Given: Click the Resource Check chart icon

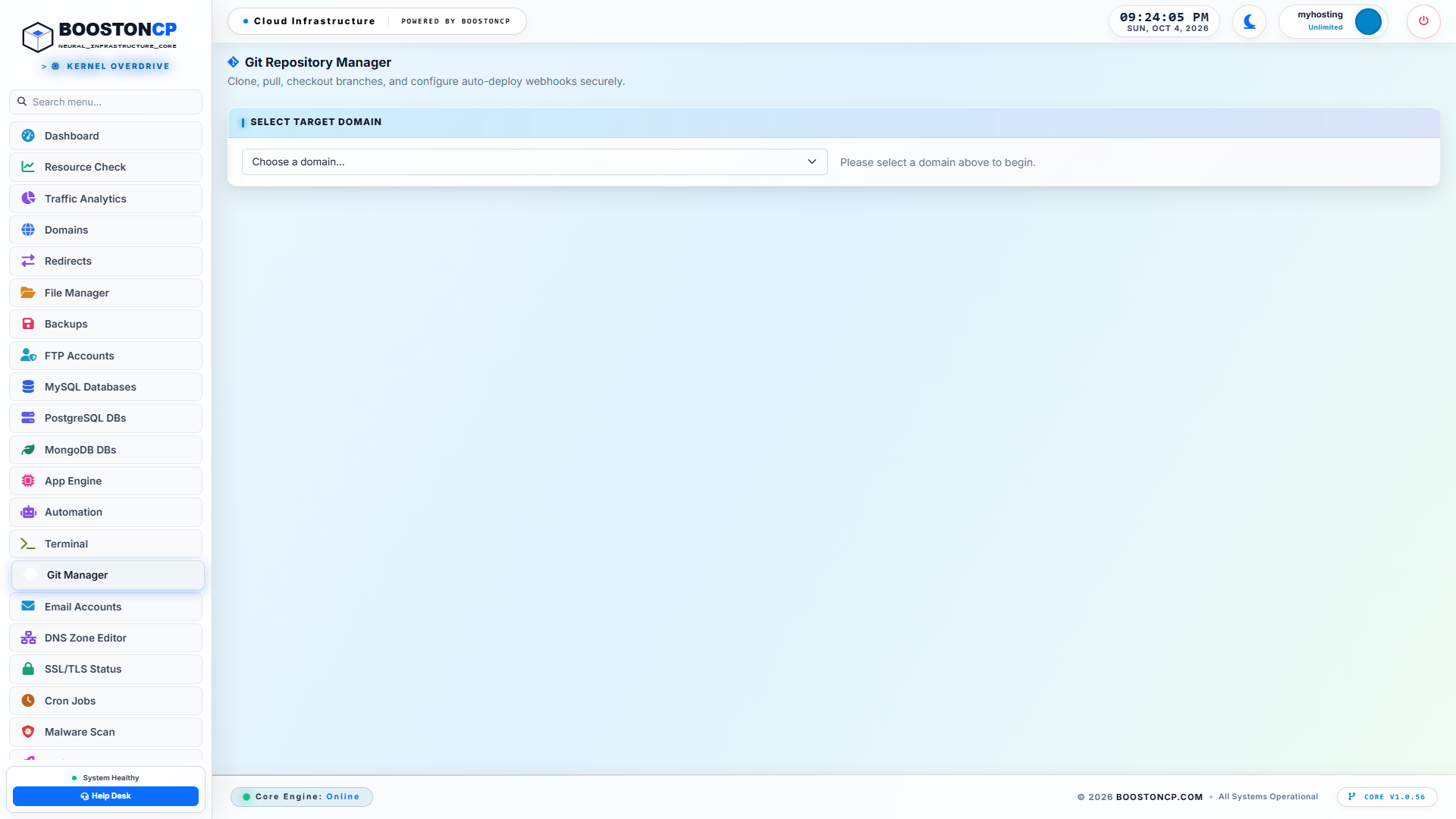Looking at the screenshot, I should (28, 167).
